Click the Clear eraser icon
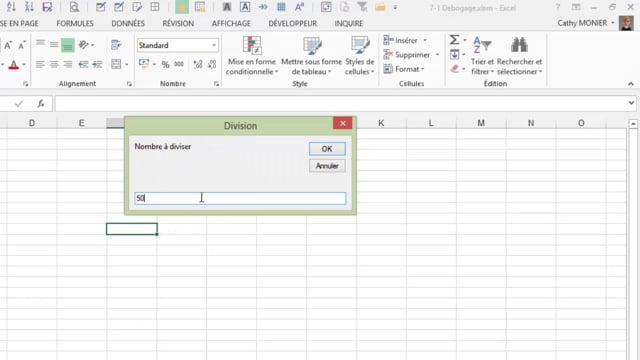Viewport: 640px width, 360px height. pos(454,69)
